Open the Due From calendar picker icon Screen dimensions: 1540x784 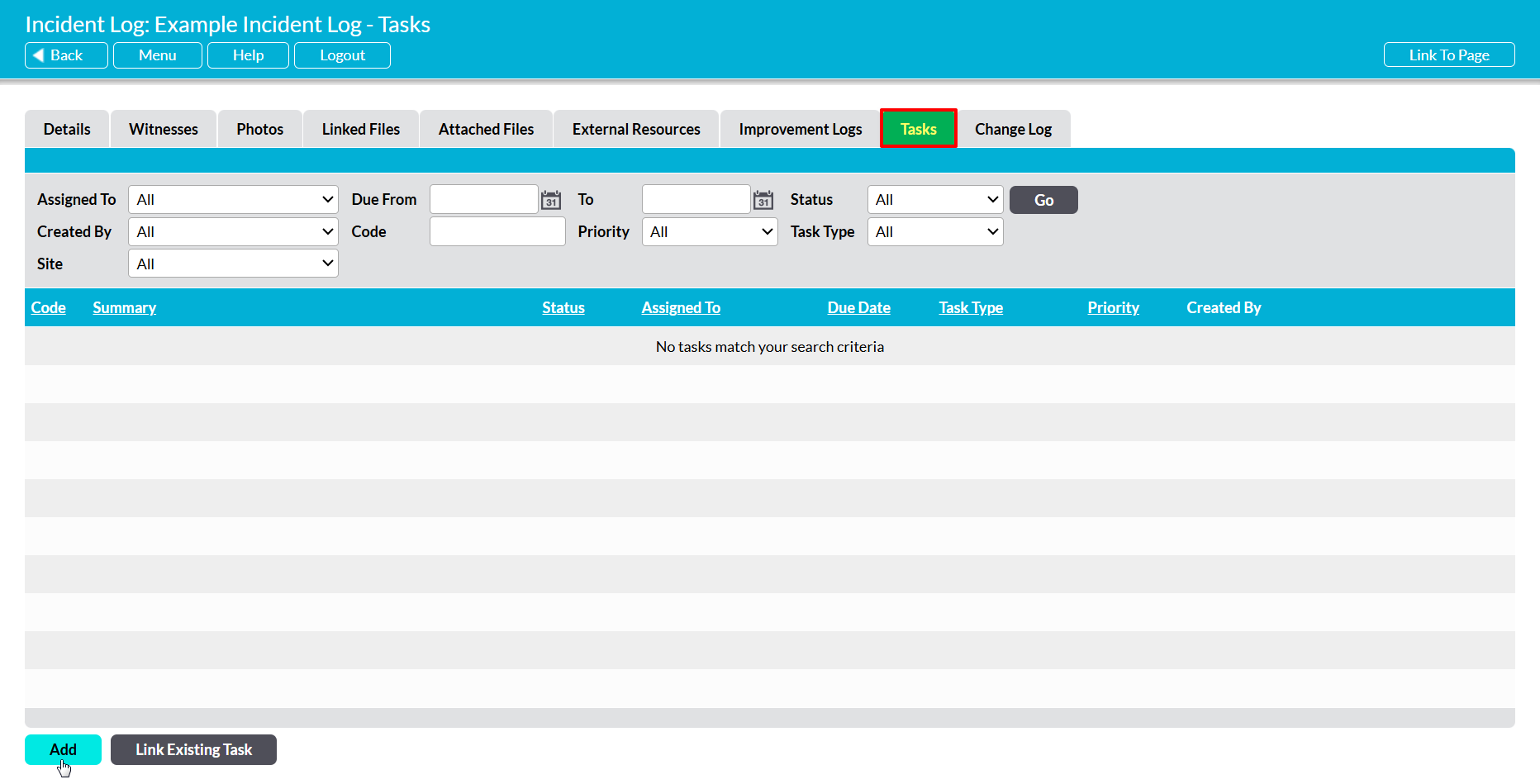coord(551,200)
